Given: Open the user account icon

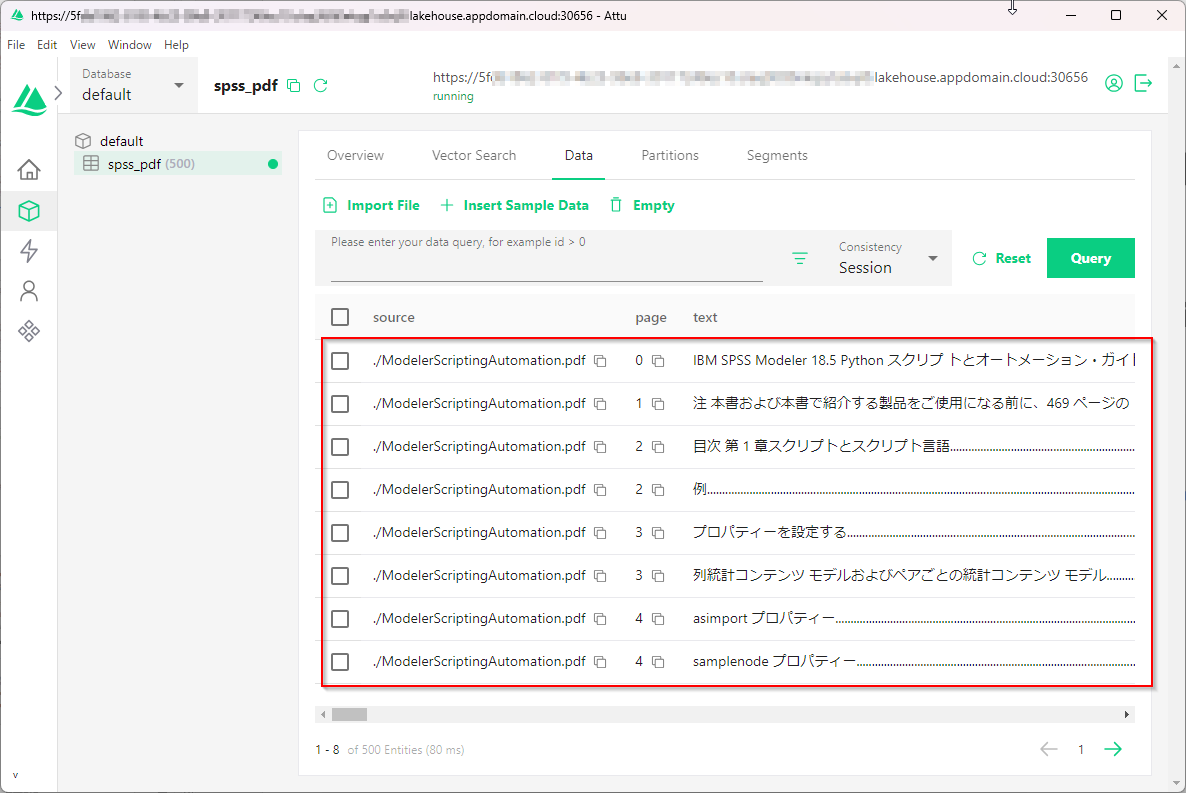Looking at the screenshot, I should [x=1113, y=83].
